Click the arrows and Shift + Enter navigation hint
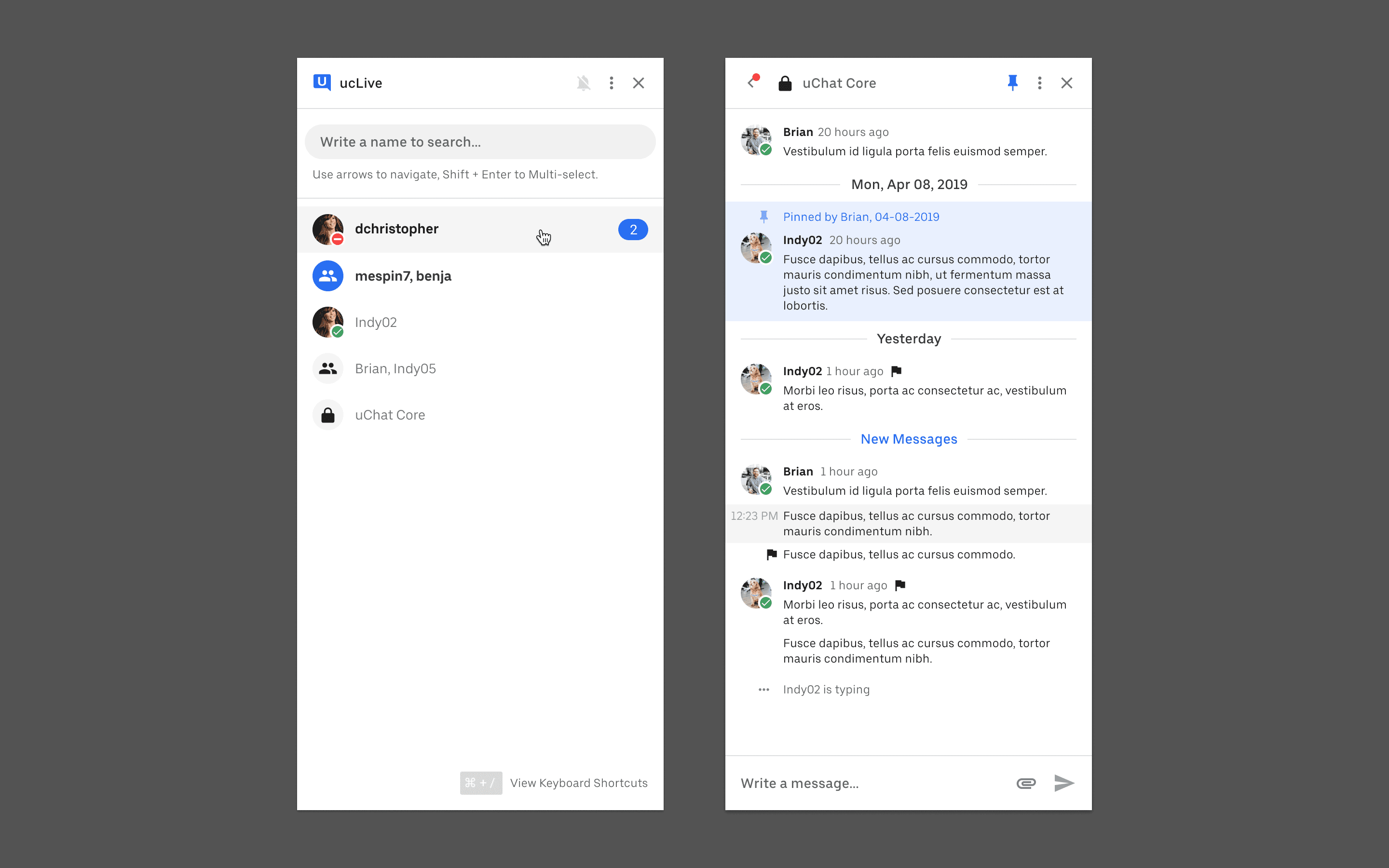 (x=455, y=175)
